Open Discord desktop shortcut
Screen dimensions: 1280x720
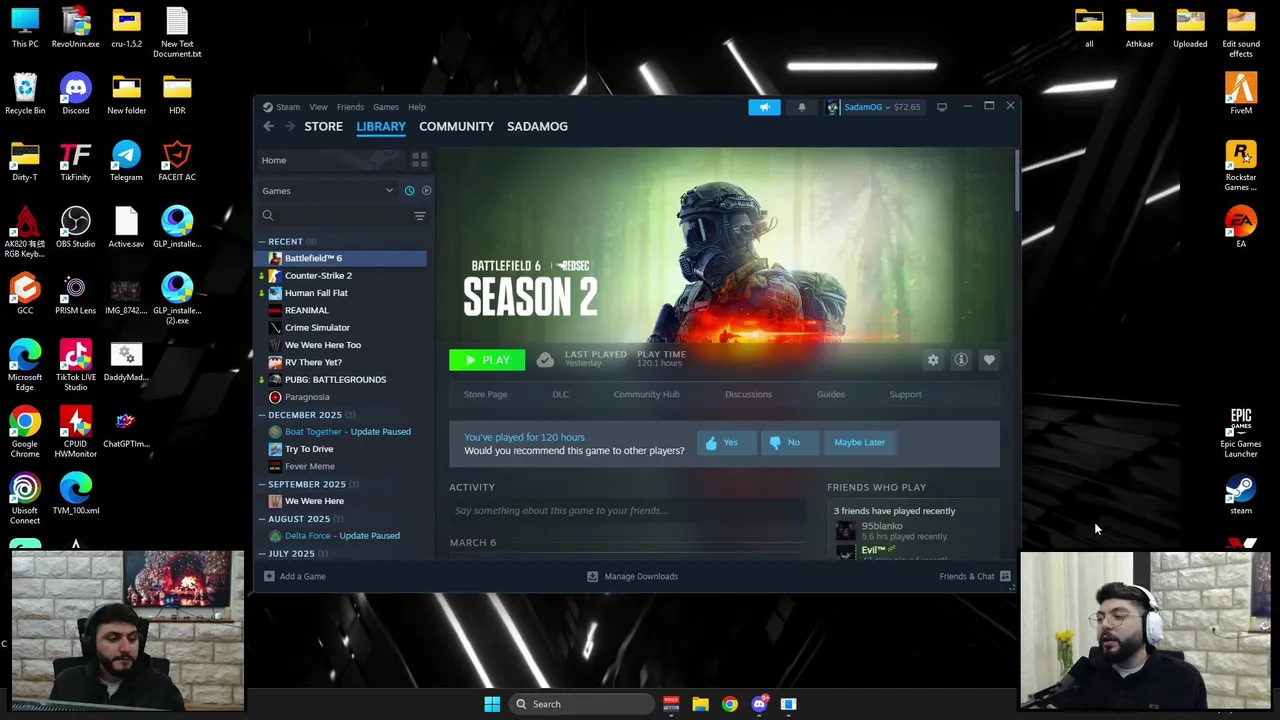(x=76, y=94)
